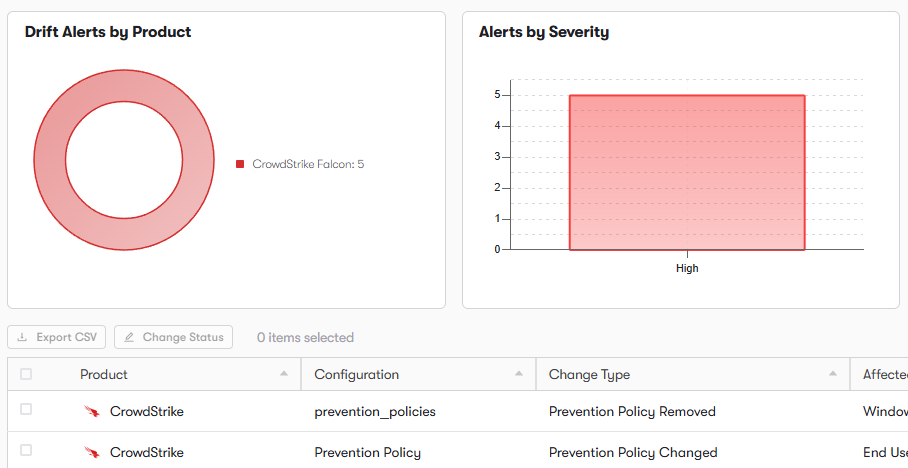Click the CrowdStrike logo in the Prevention Policy Changed row
Image resolution: width=908 pixels, height=468 pixels.
91,452
